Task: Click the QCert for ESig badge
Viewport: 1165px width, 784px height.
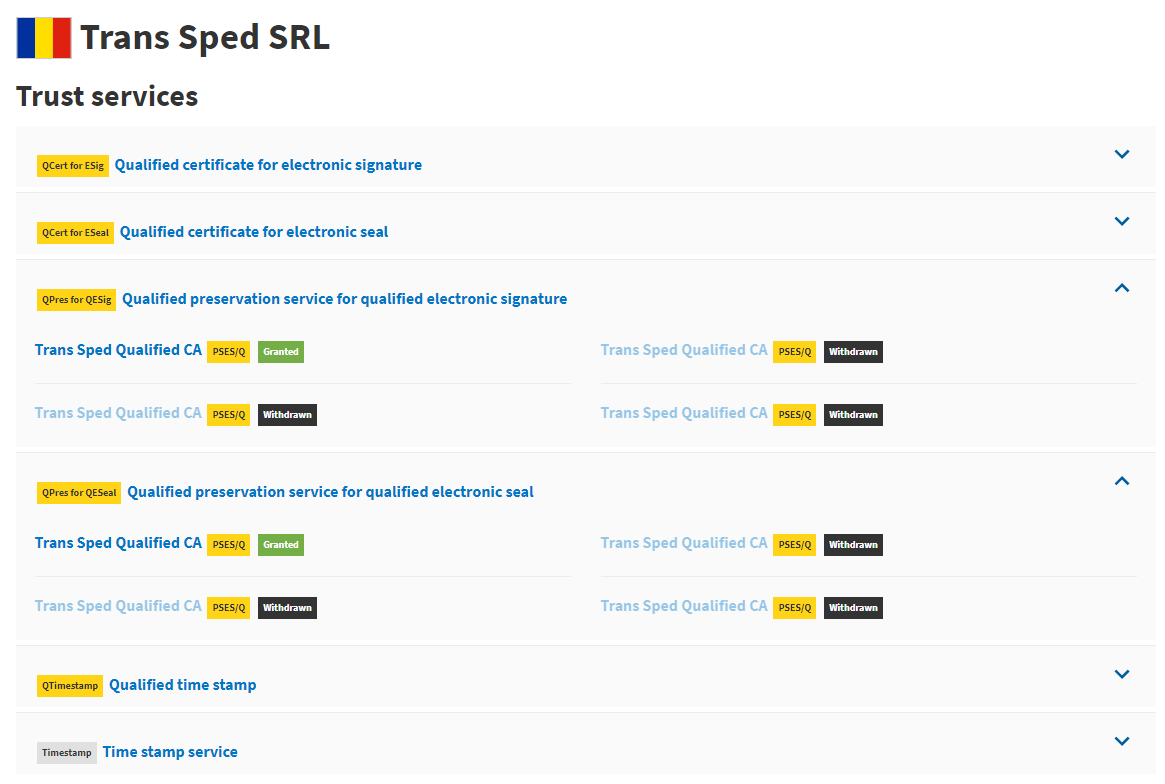Action: pos(73,166)
